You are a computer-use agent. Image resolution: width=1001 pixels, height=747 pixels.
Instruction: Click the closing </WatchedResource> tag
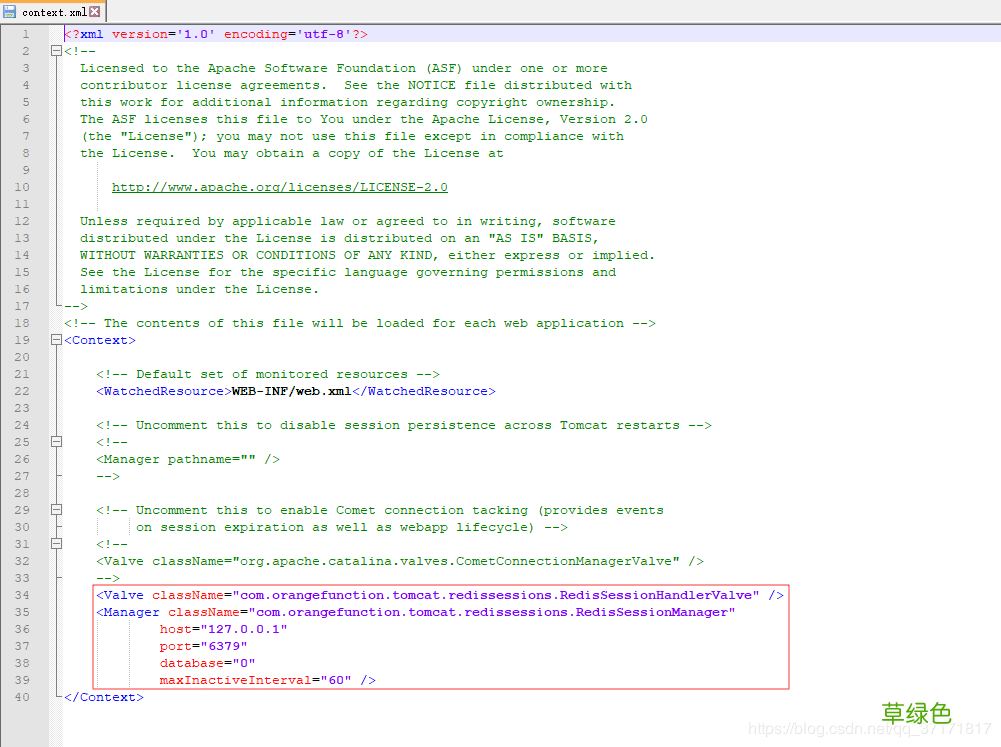[x=424, y=391]
